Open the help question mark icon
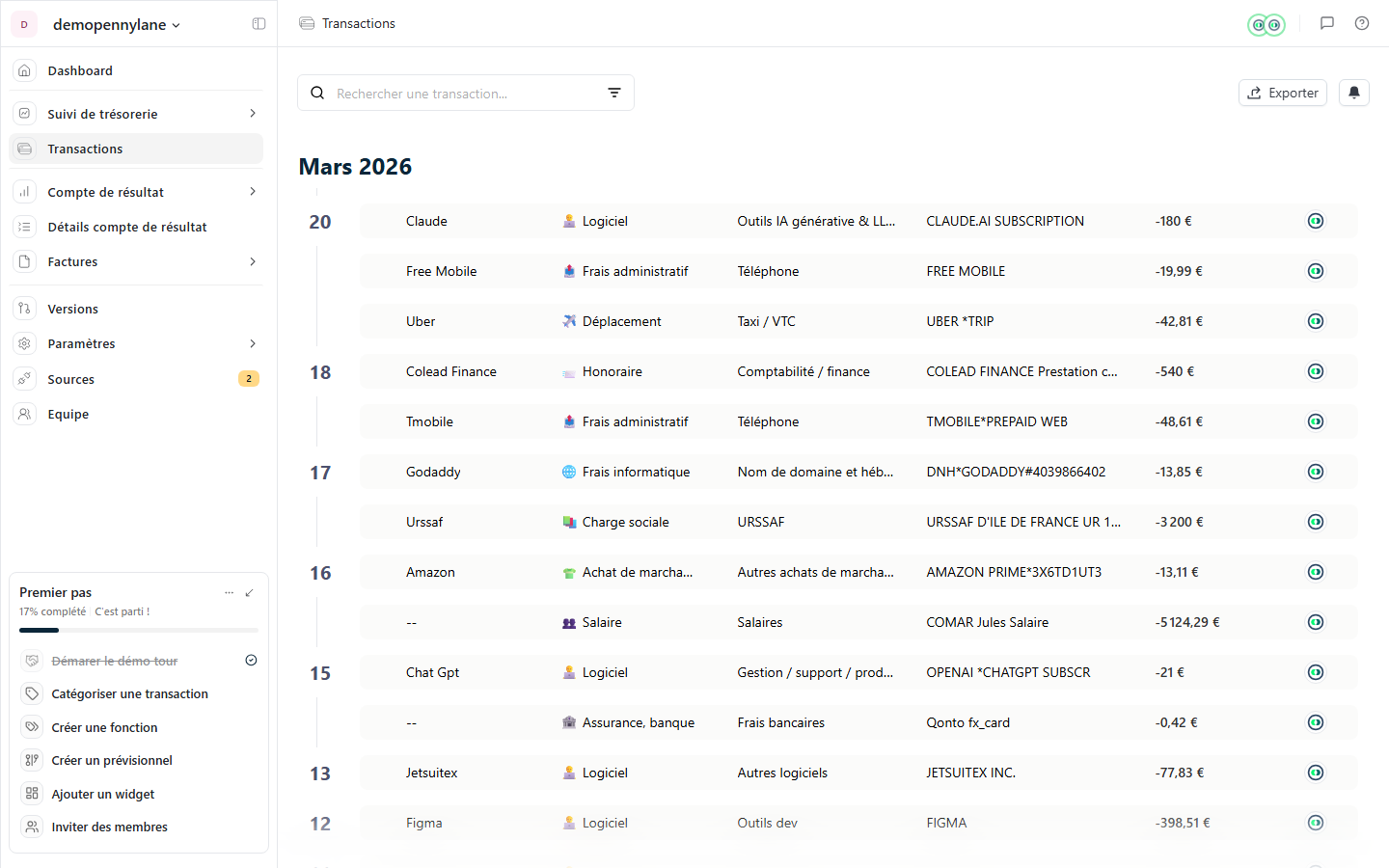This screenshot has height=868, width=1389. coord(1362,23)
